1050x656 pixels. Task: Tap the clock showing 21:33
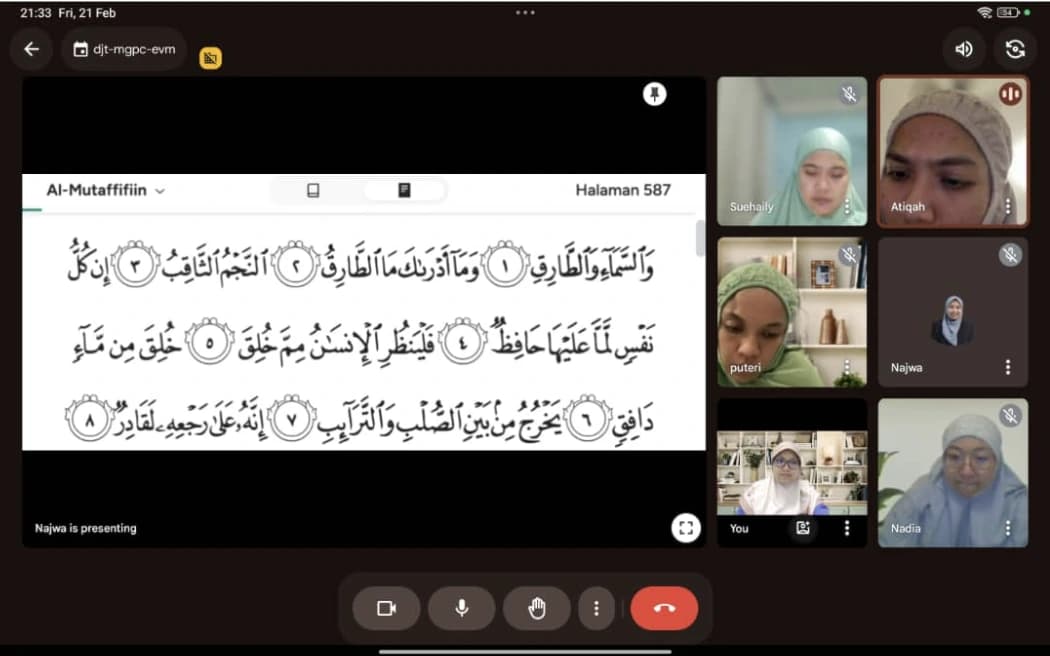(x=35, y=13)
